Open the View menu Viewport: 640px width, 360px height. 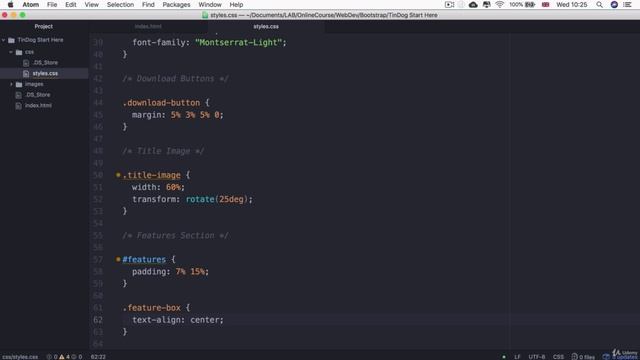tap(91, 4)
